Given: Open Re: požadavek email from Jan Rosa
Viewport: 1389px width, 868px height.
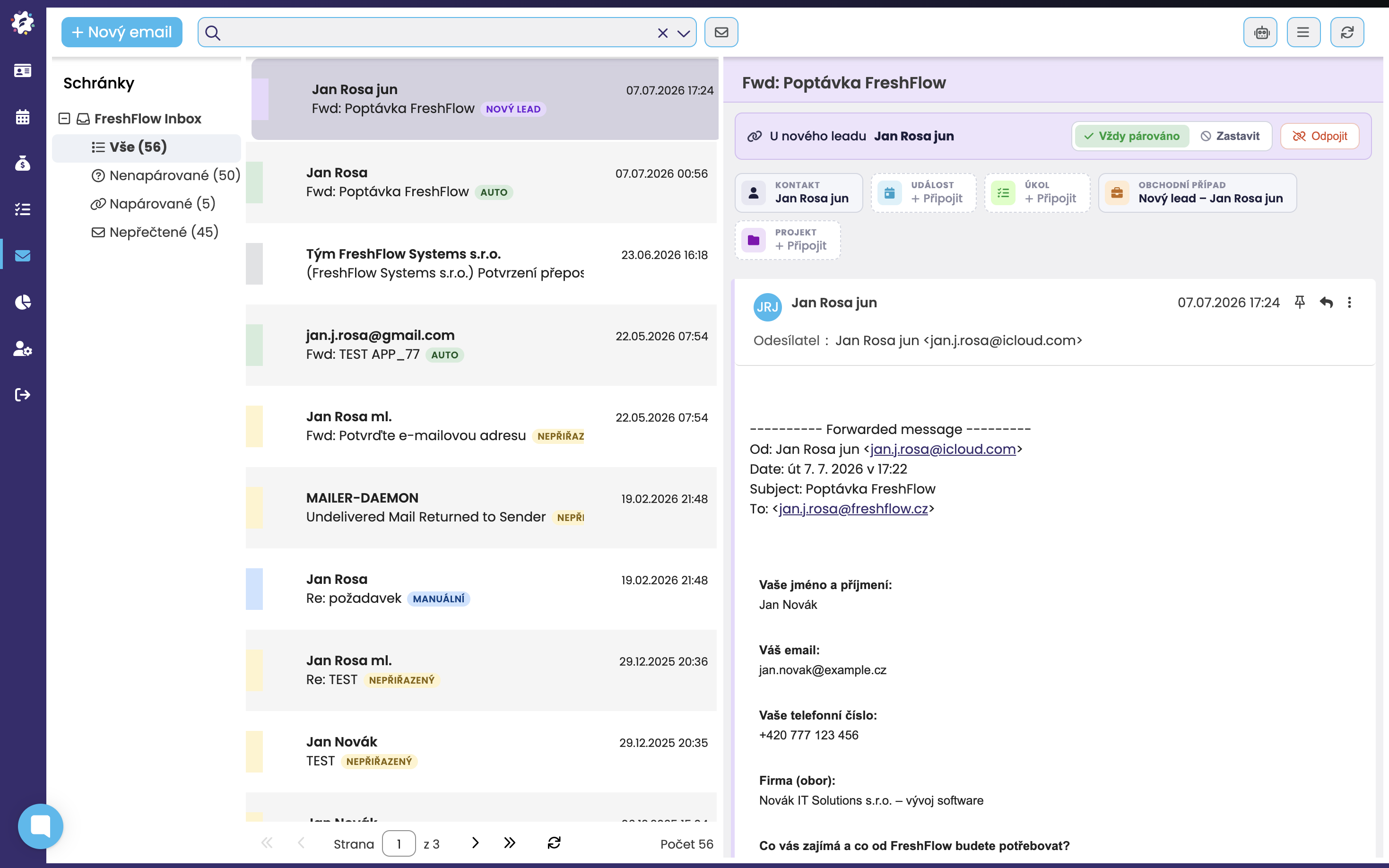Looking at the screenshot, I should [481, 589].
